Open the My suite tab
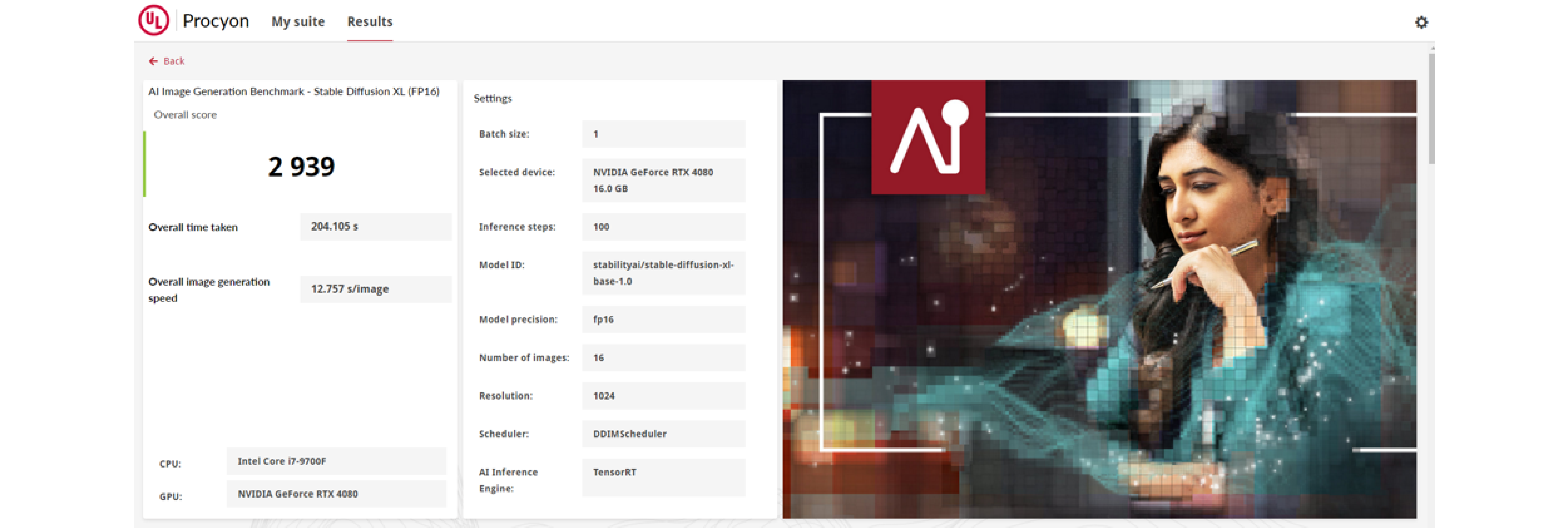Viewport: 1568px width, 528px height. pos(298,22)
